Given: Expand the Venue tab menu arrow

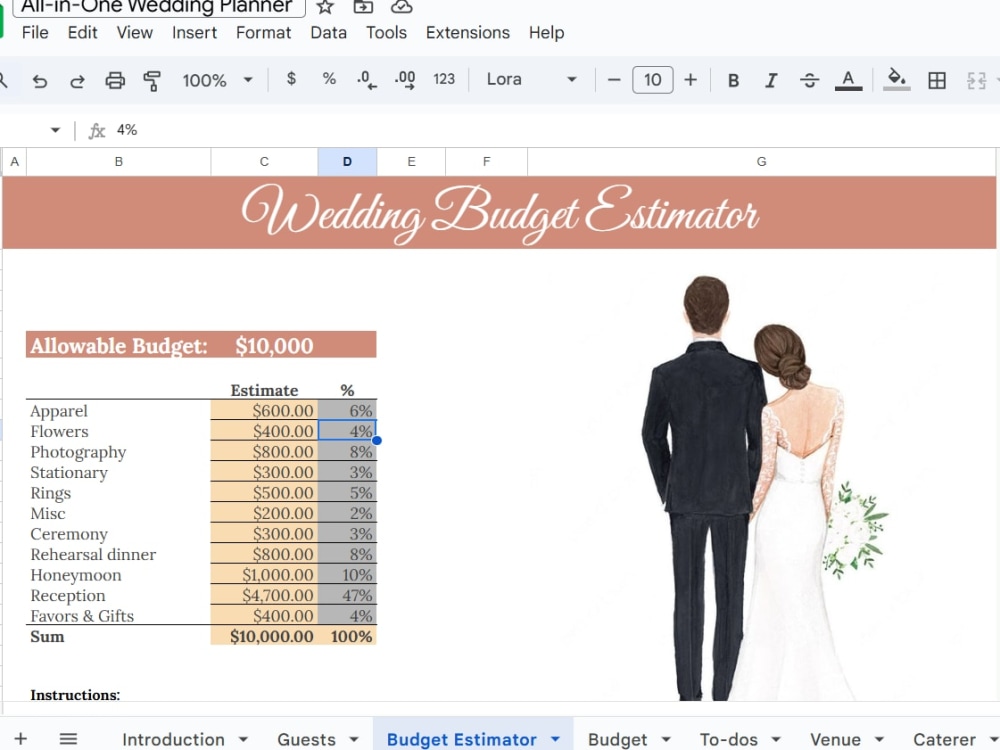Looking at the screenshot, I should (879, 739).
